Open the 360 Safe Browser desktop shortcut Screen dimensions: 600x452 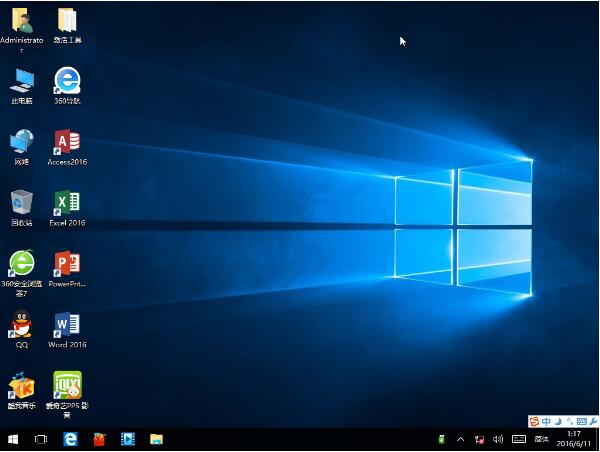coord(21,264)
